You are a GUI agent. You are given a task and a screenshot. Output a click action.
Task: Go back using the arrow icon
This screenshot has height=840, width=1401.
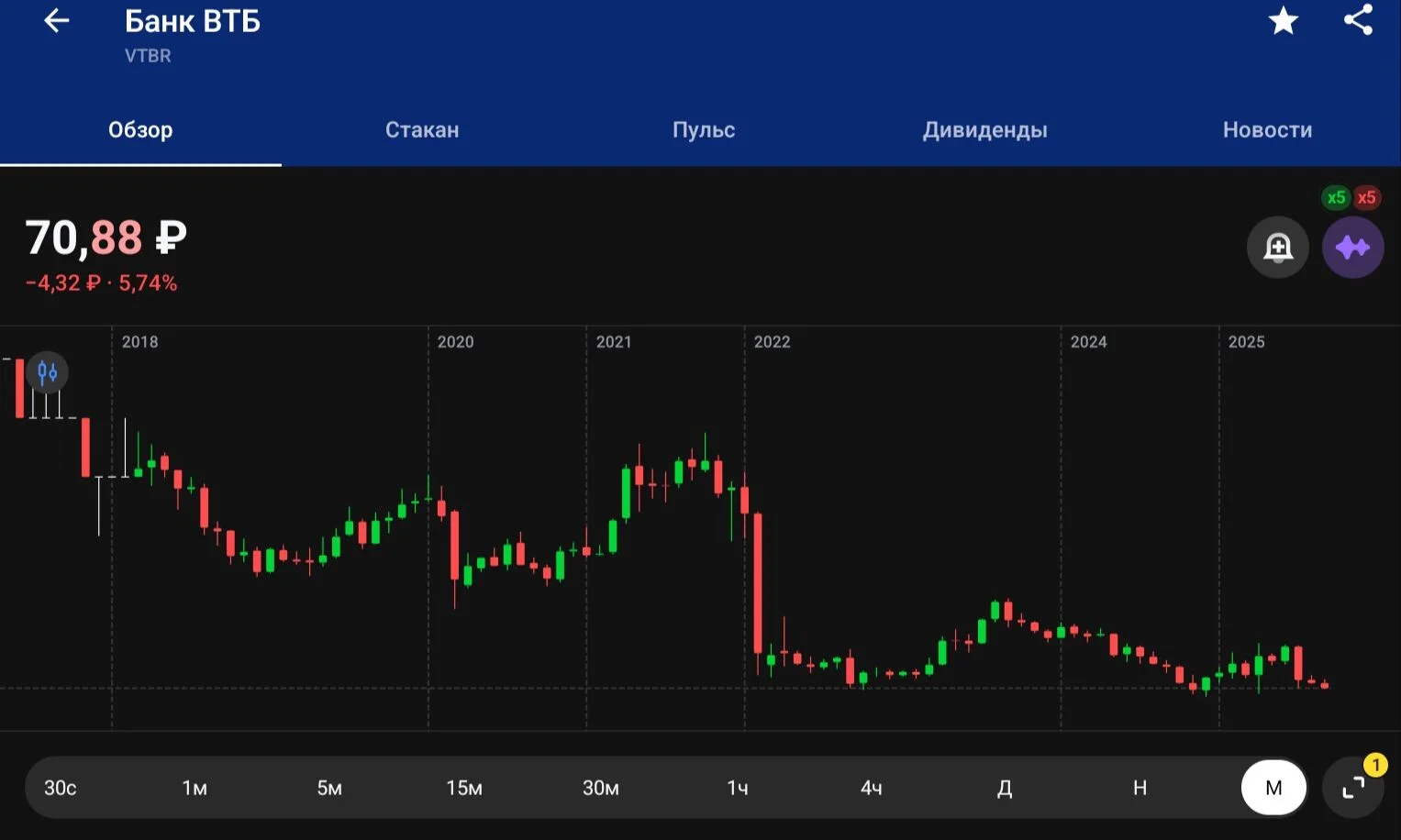point(56,20)
